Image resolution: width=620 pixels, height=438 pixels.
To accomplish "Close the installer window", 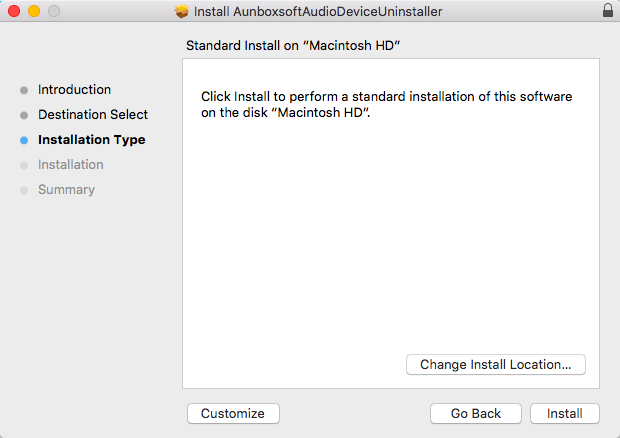I will 14,11.
